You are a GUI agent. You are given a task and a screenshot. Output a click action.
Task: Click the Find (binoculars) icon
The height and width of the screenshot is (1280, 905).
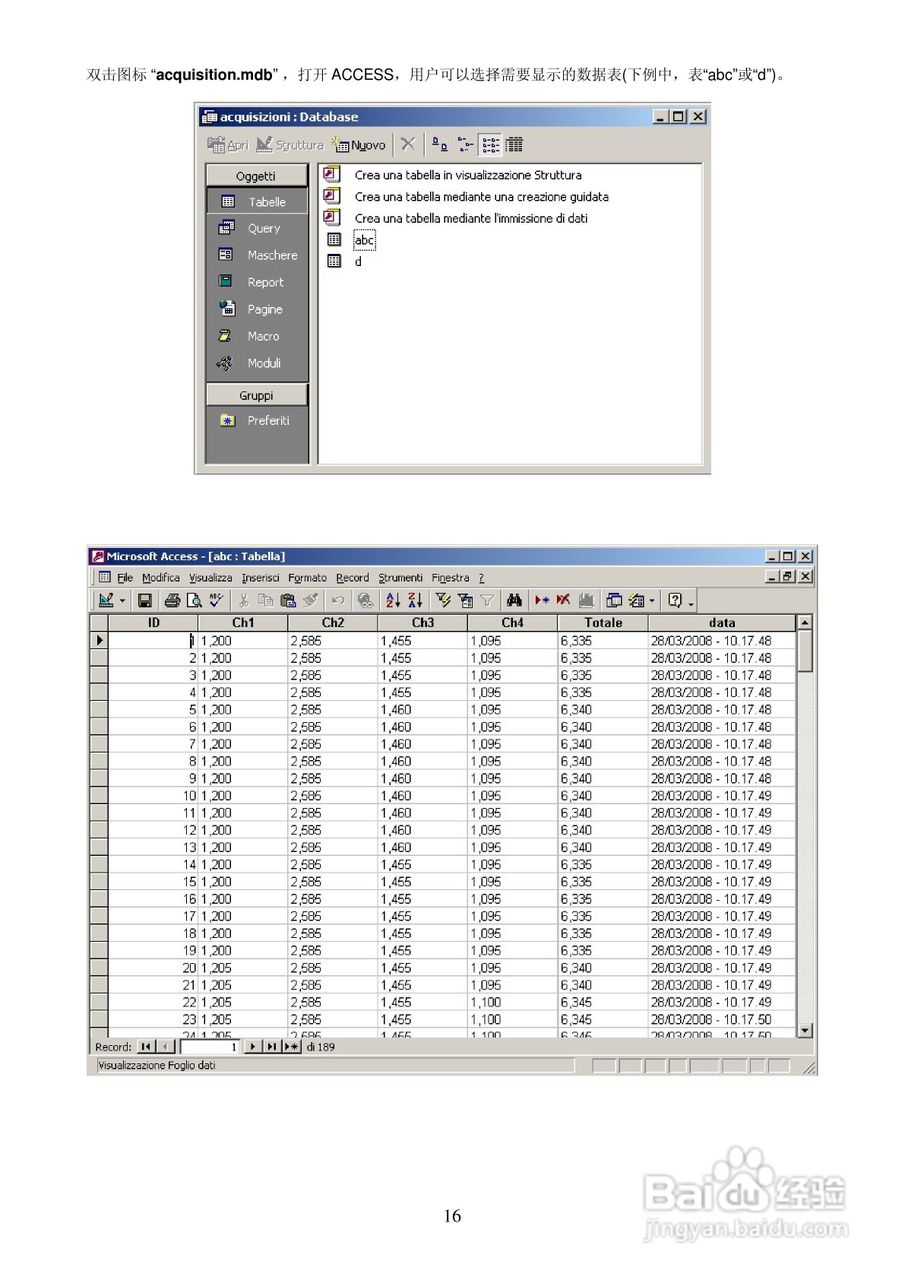point(514,600)
